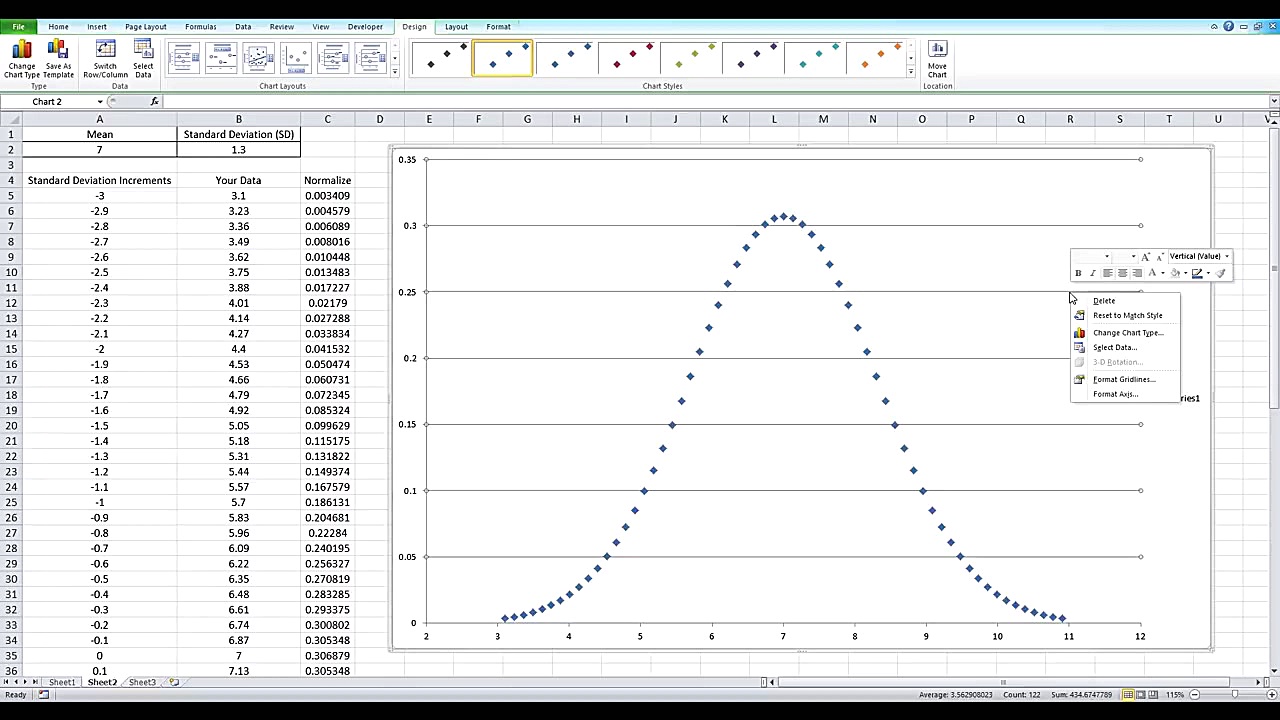Switch to Page Break Preview in status bar
The height and width of the screenshot is (720, 1280).
(x=1153, y=695)
